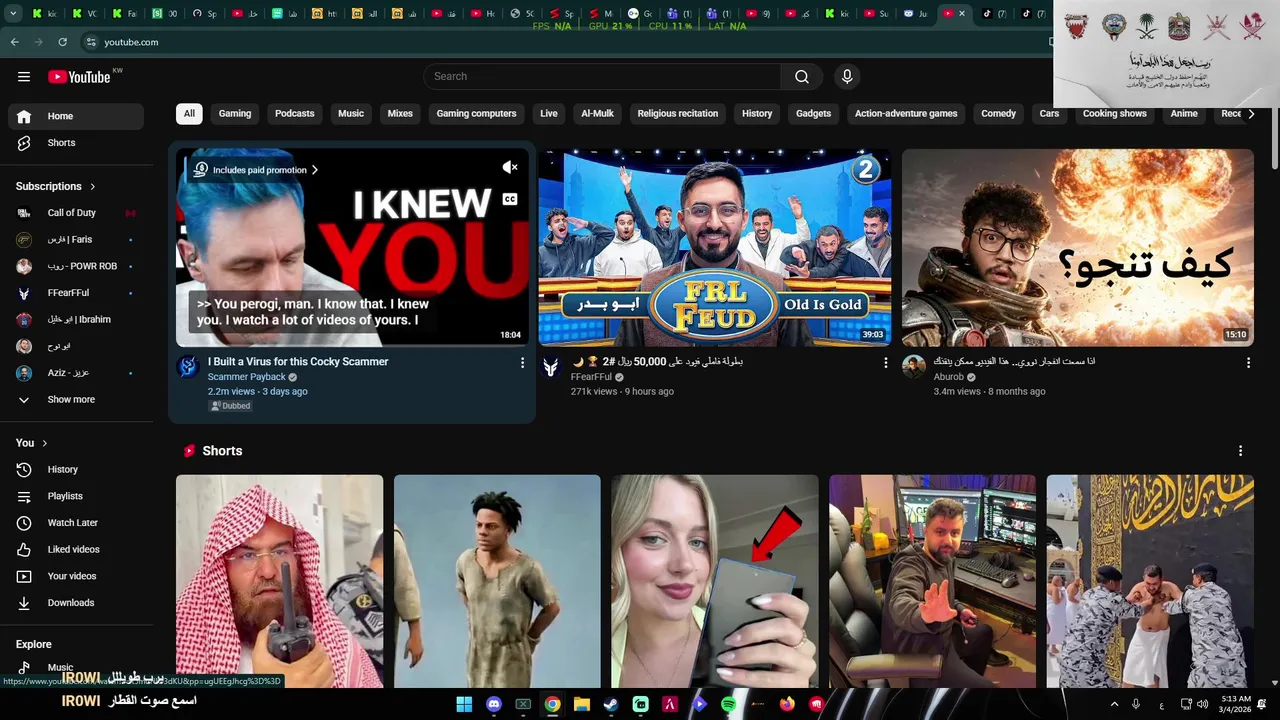Open the Call of Duty subscription
1280x720 pixels.
[76, 213]
